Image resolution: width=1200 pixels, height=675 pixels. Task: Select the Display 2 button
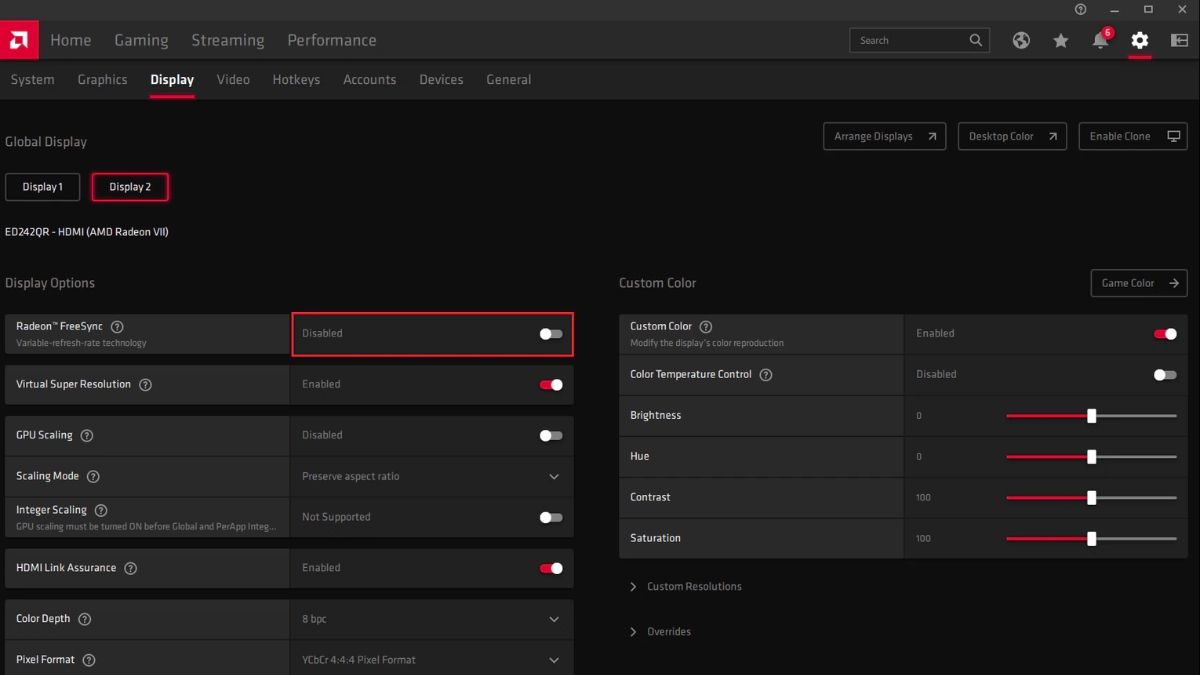click(x=130, y=187)
